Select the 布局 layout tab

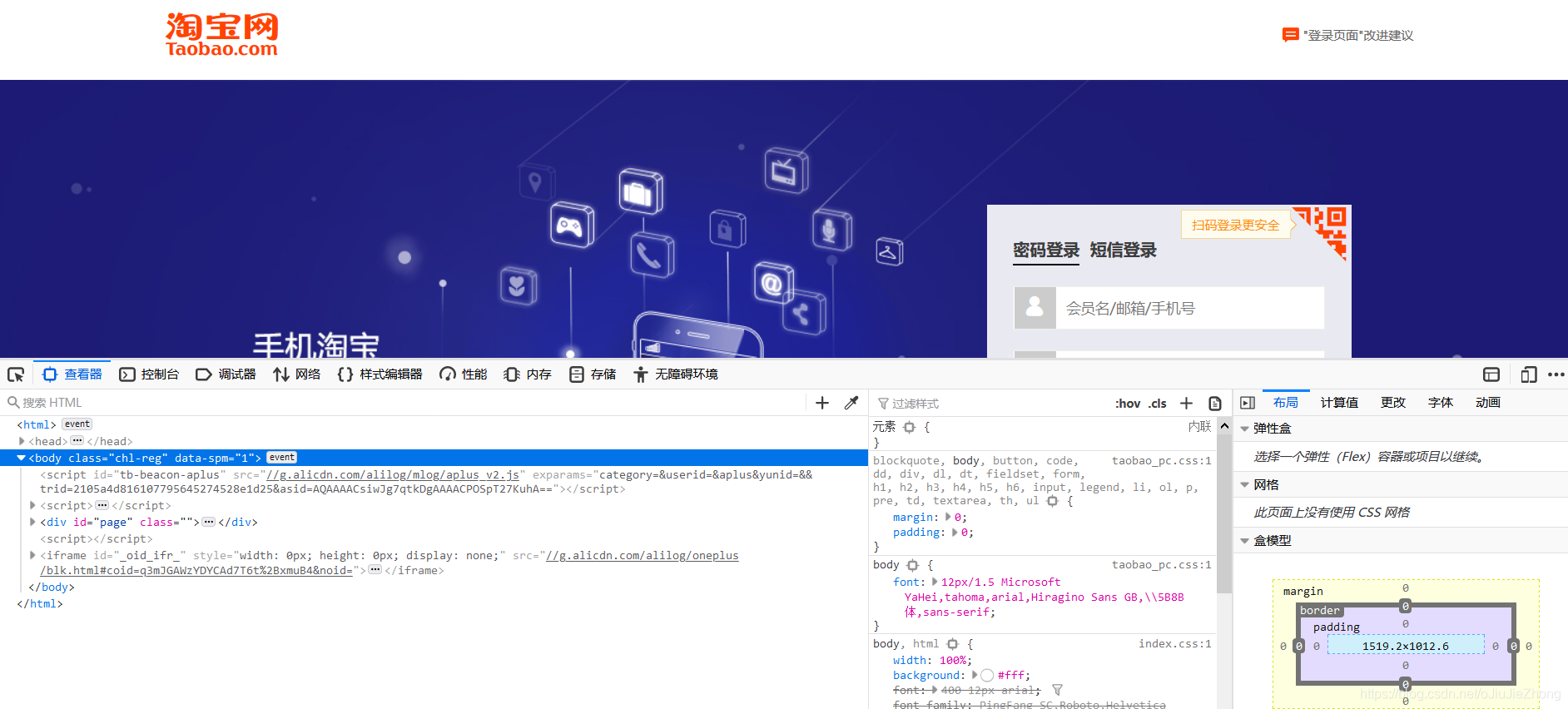pyautogui.click(x=1286, y=403)
